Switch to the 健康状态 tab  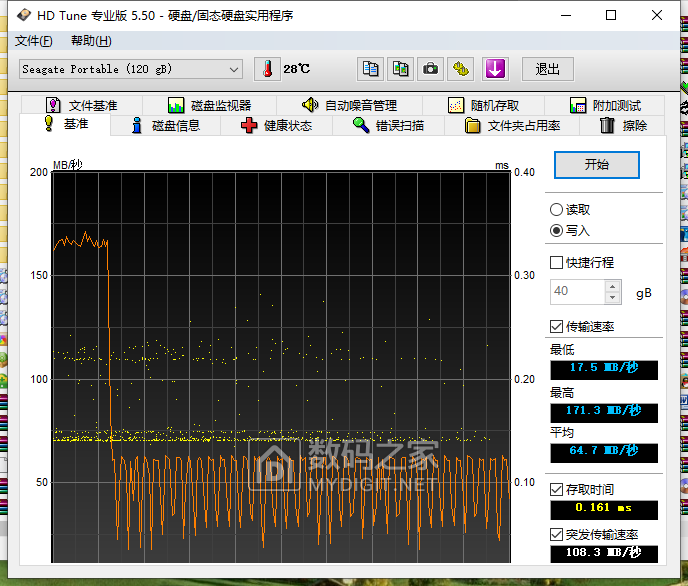point(276,125)
